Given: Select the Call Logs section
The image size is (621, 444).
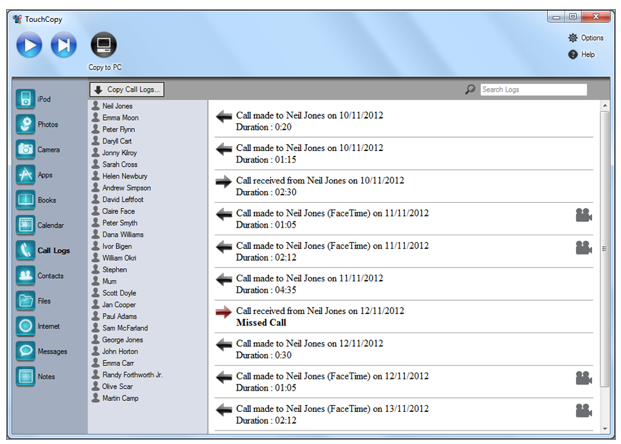Looking at the screenshot, I should tap(43, 250).
